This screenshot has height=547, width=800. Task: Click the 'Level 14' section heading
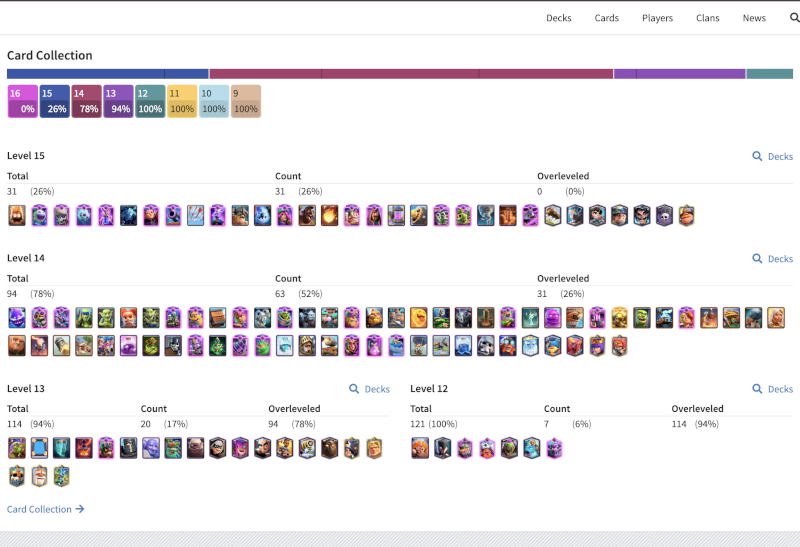(26, 258)
